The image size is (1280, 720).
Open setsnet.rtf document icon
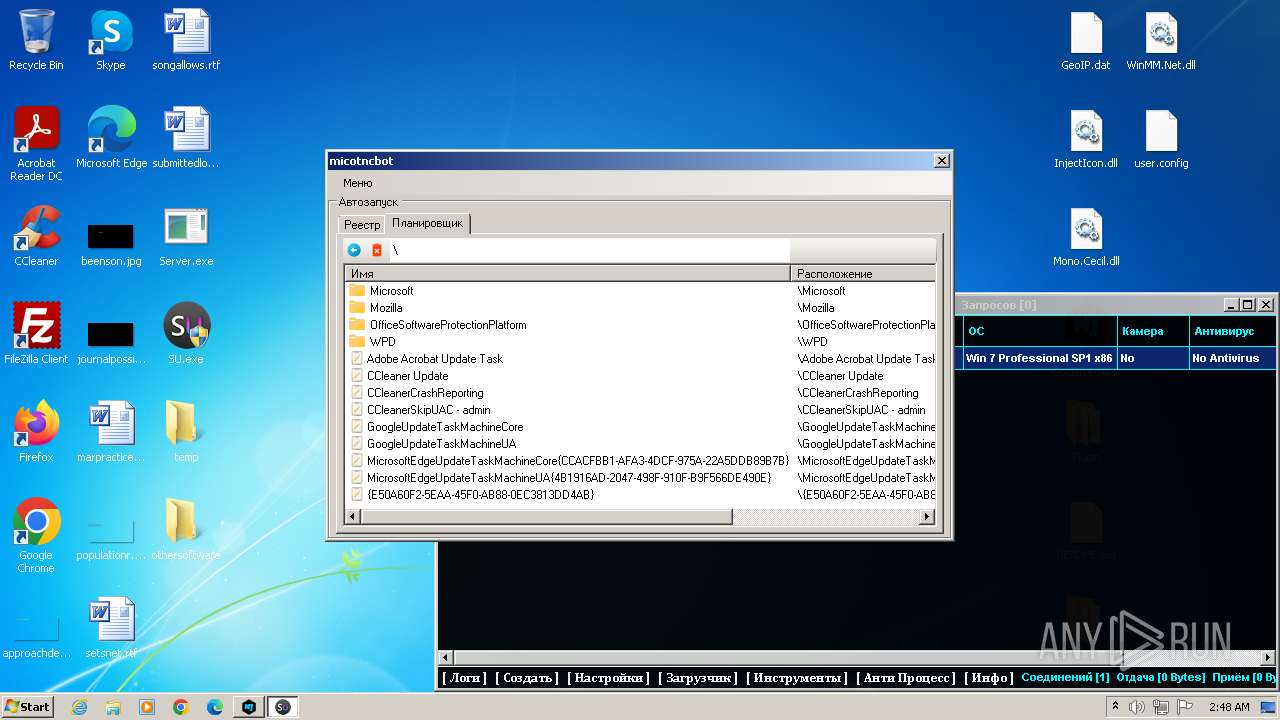click(111, 628)
